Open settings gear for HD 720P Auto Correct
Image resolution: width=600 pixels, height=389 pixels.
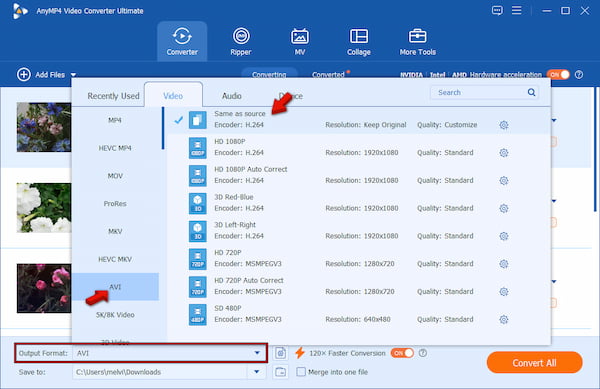[504, 292]
